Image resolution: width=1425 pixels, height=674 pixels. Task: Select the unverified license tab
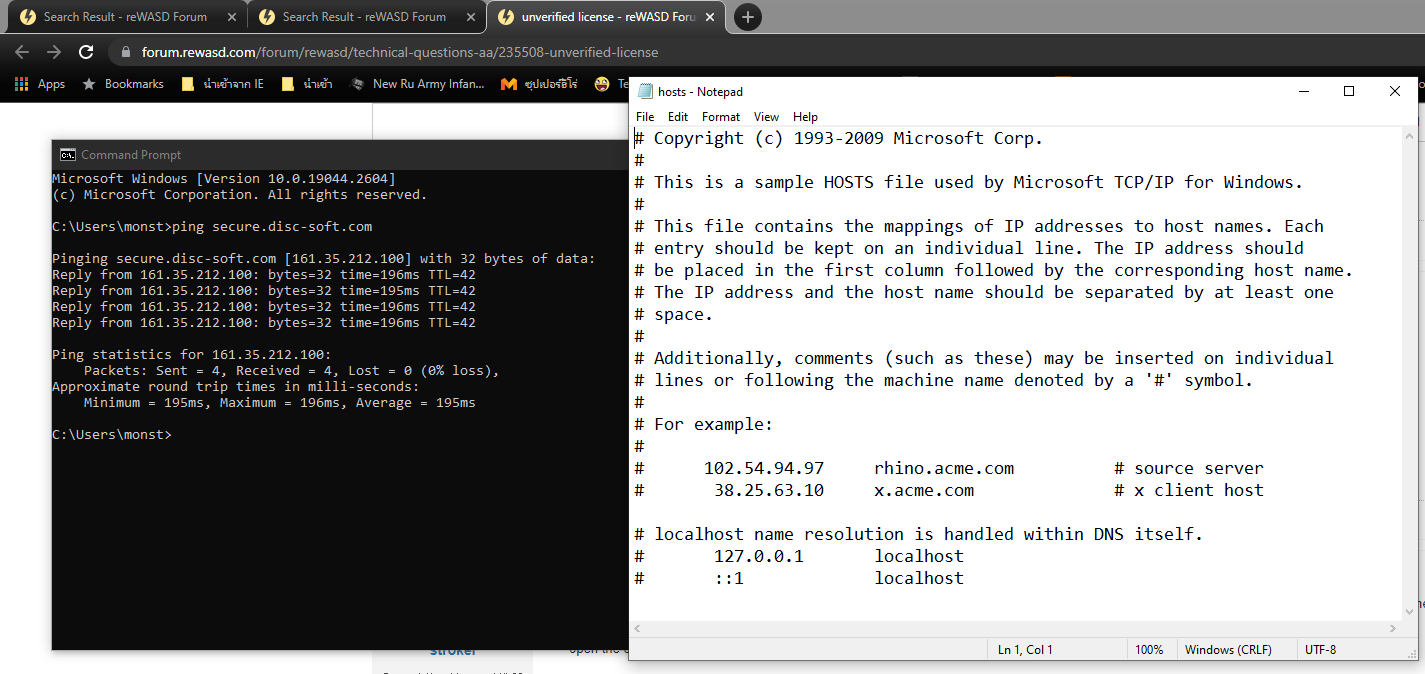click(595, 17)
